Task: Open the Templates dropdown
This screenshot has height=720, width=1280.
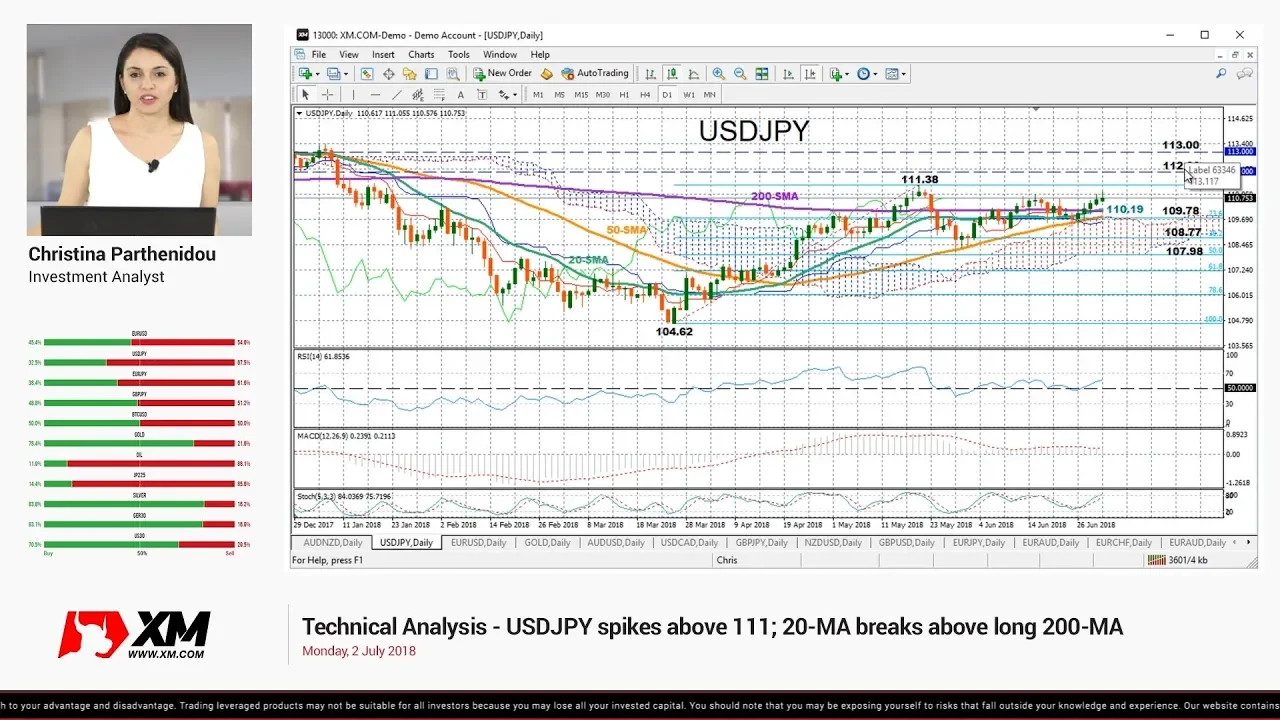Action: tap(896, 73)
